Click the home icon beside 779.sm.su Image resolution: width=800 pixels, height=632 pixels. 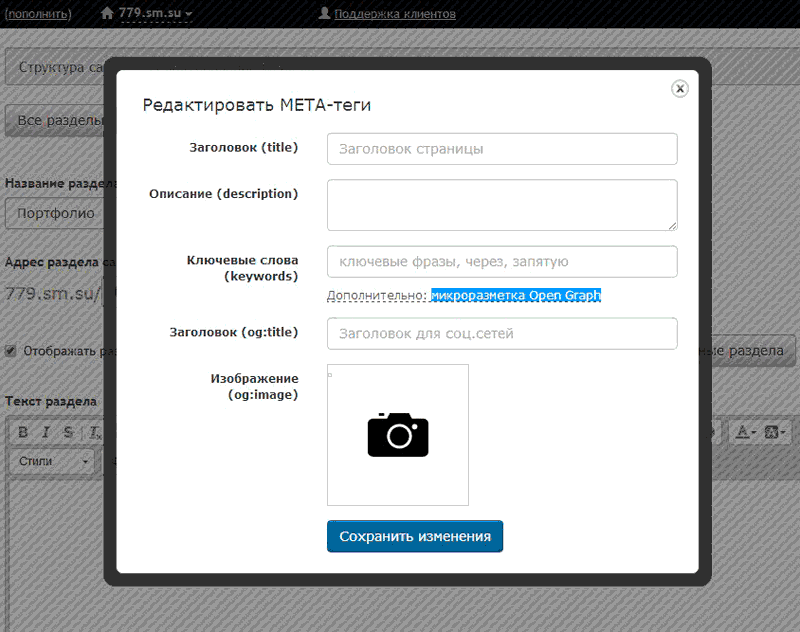point(110,14)
